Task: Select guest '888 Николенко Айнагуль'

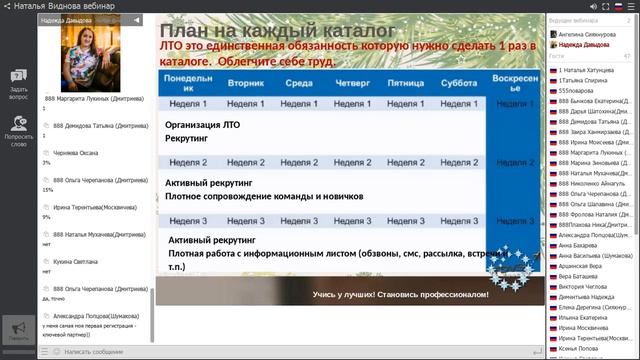Action: click(x=591, y=184)
